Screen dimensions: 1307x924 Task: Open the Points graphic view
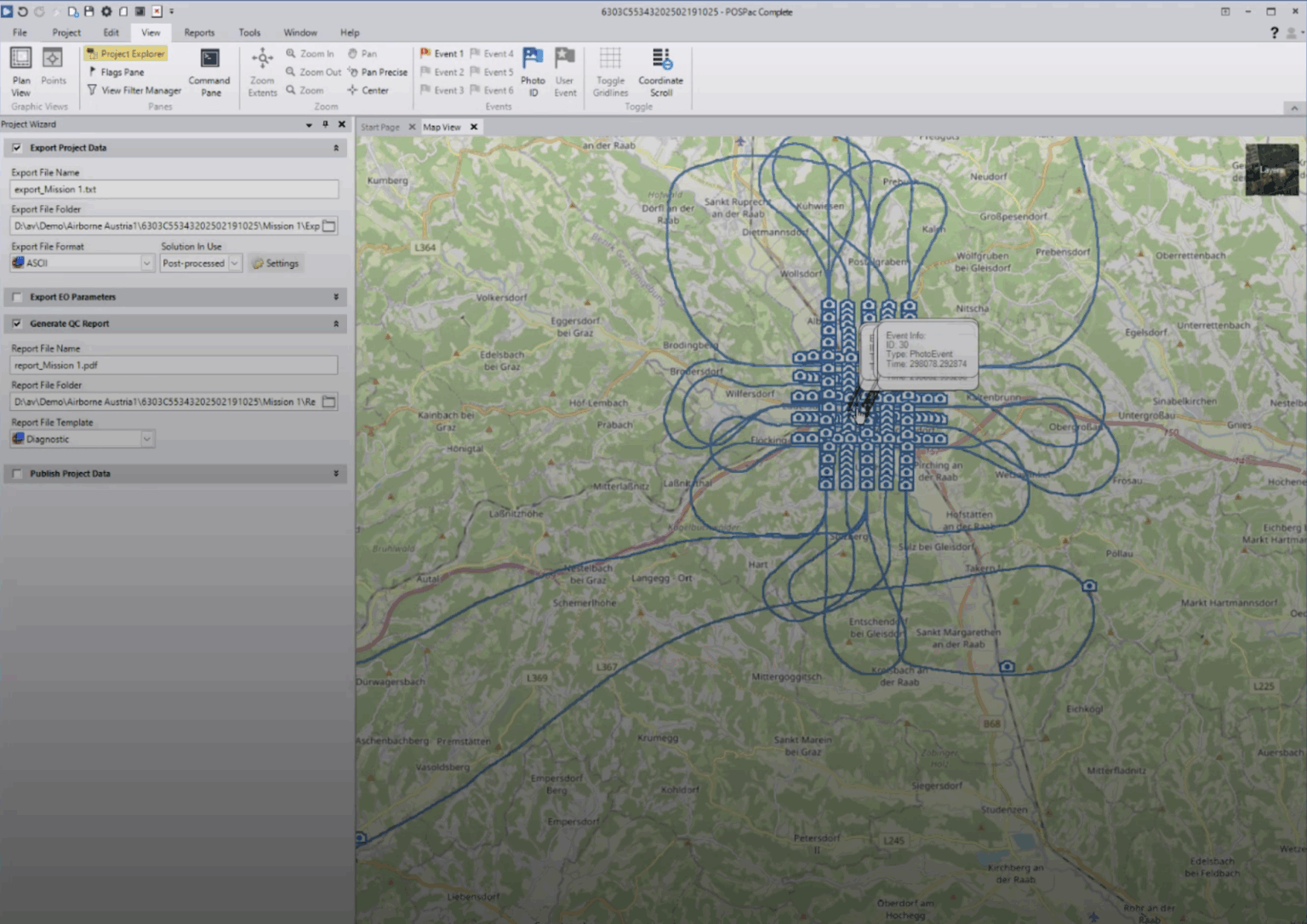[54, 68]
